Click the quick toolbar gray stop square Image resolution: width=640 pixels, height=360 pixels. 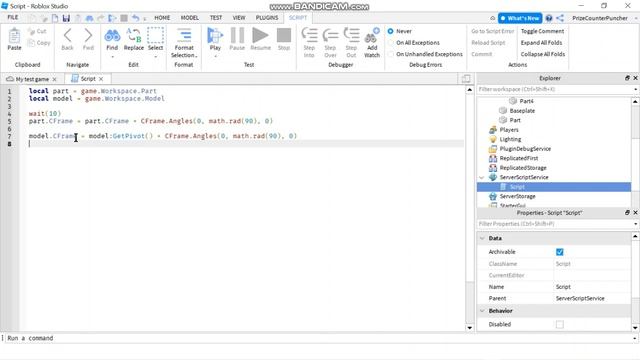point(124,18)
